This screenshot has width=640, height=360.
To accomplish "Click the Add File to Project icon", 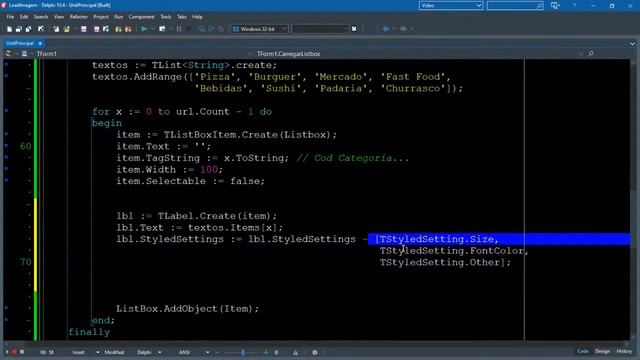I will point(118,29).
